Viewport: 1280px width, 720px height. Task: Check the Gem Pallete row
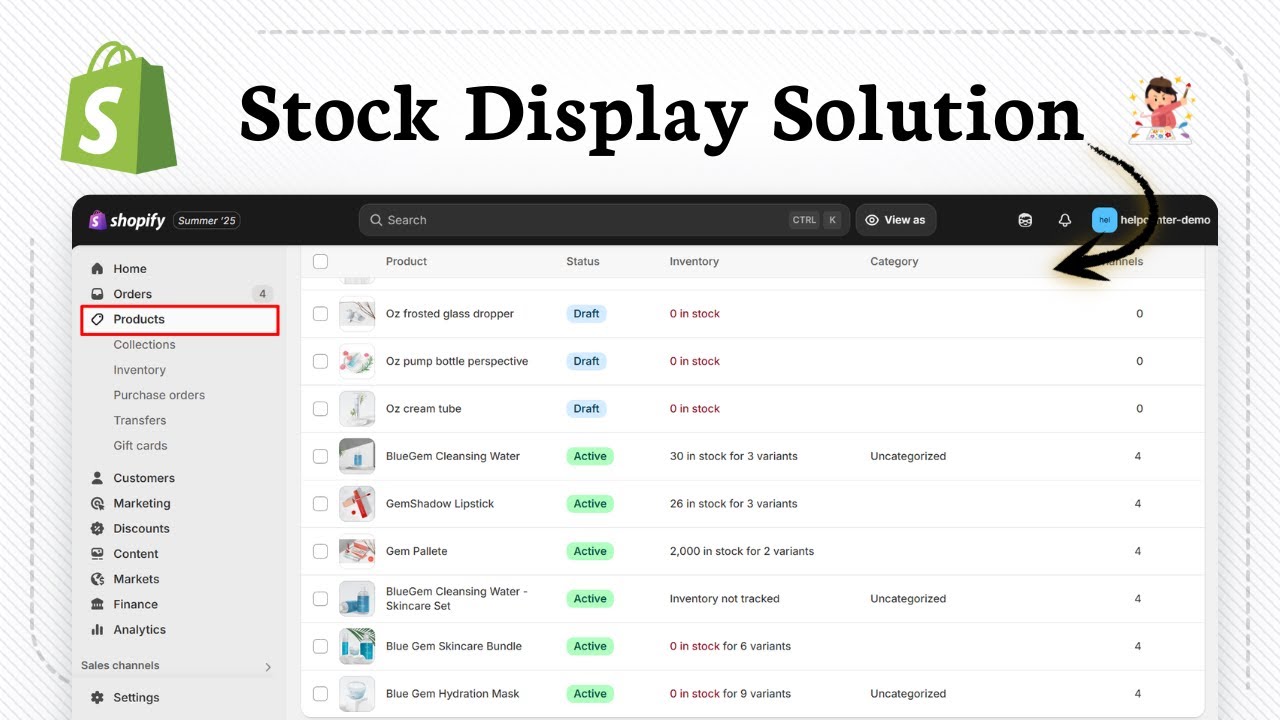(x=320, y=551)
